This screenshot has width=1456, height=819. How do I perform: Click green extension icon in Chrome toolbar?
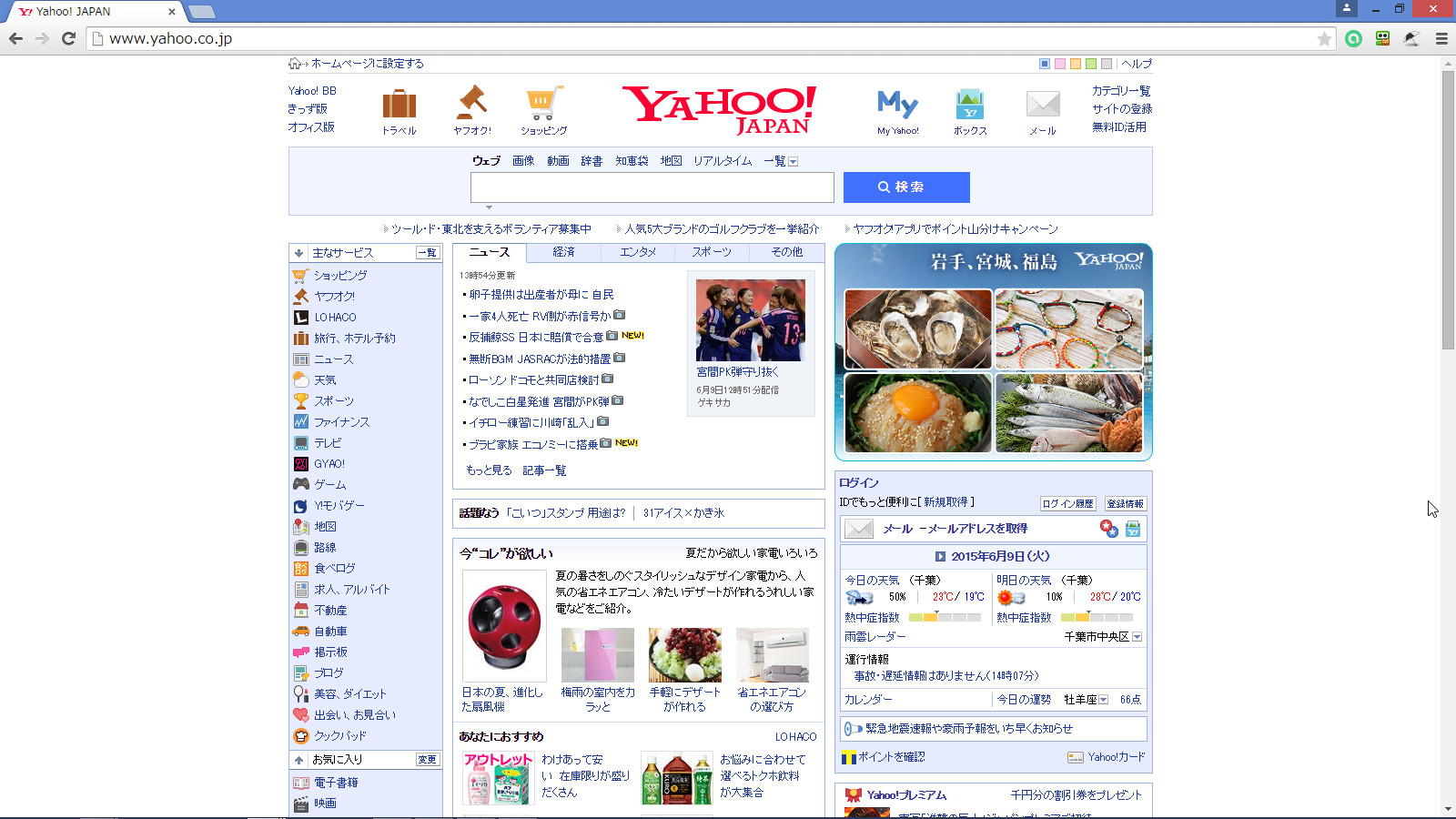pyautogui.click(x=1353, y=38)
